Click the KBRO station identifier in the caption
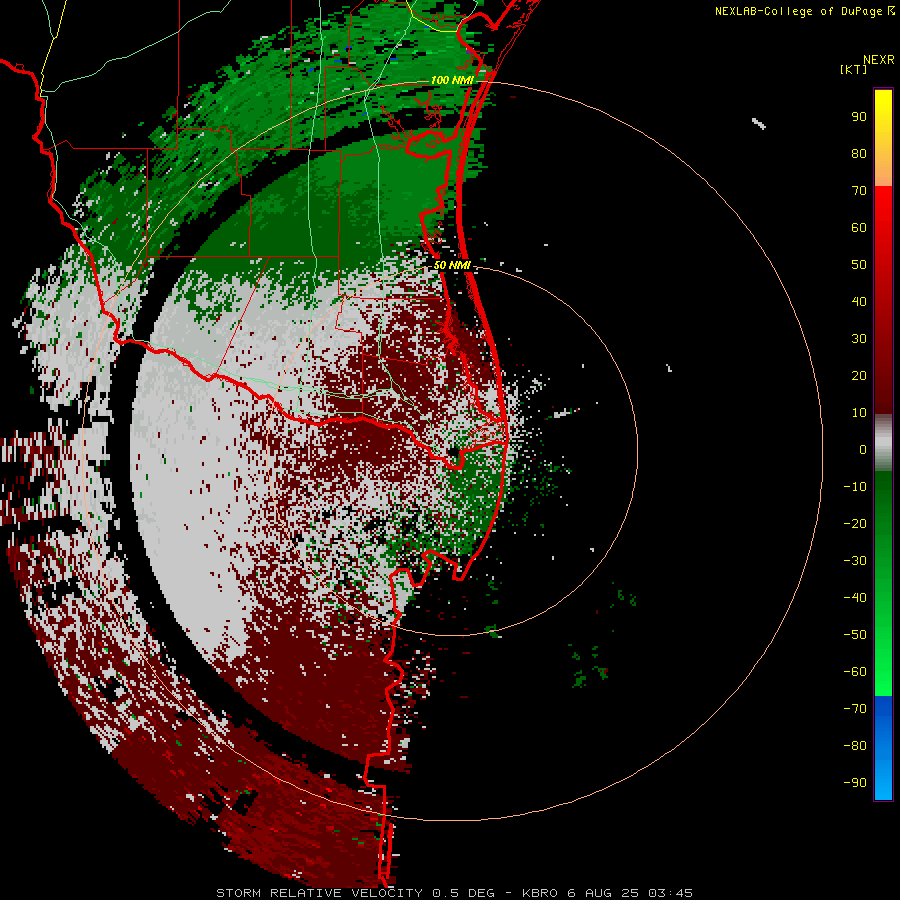The image size is (900, 900). tap(540, 893)
